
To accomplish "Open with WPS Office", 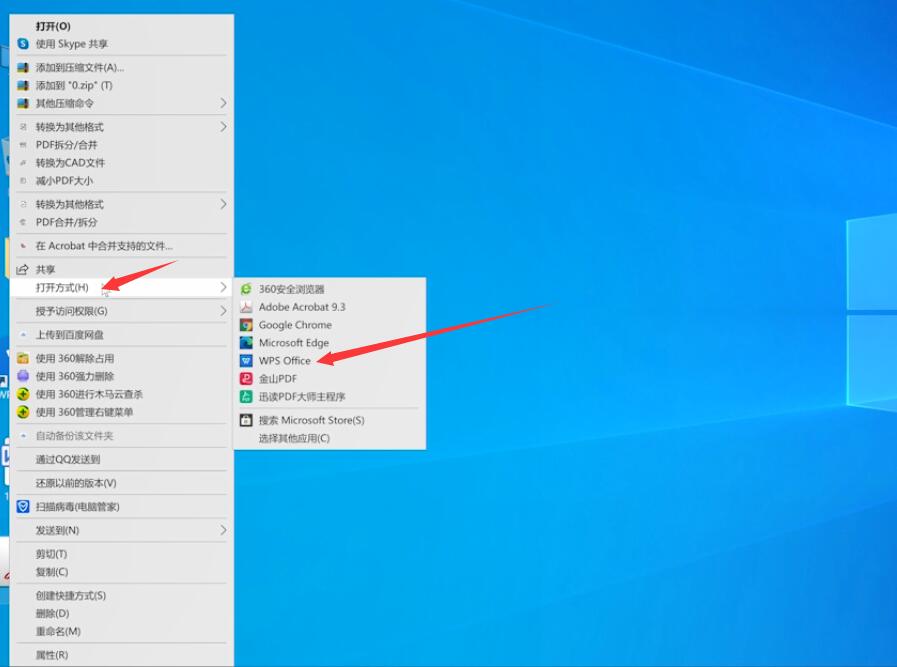I will point(285,361).
